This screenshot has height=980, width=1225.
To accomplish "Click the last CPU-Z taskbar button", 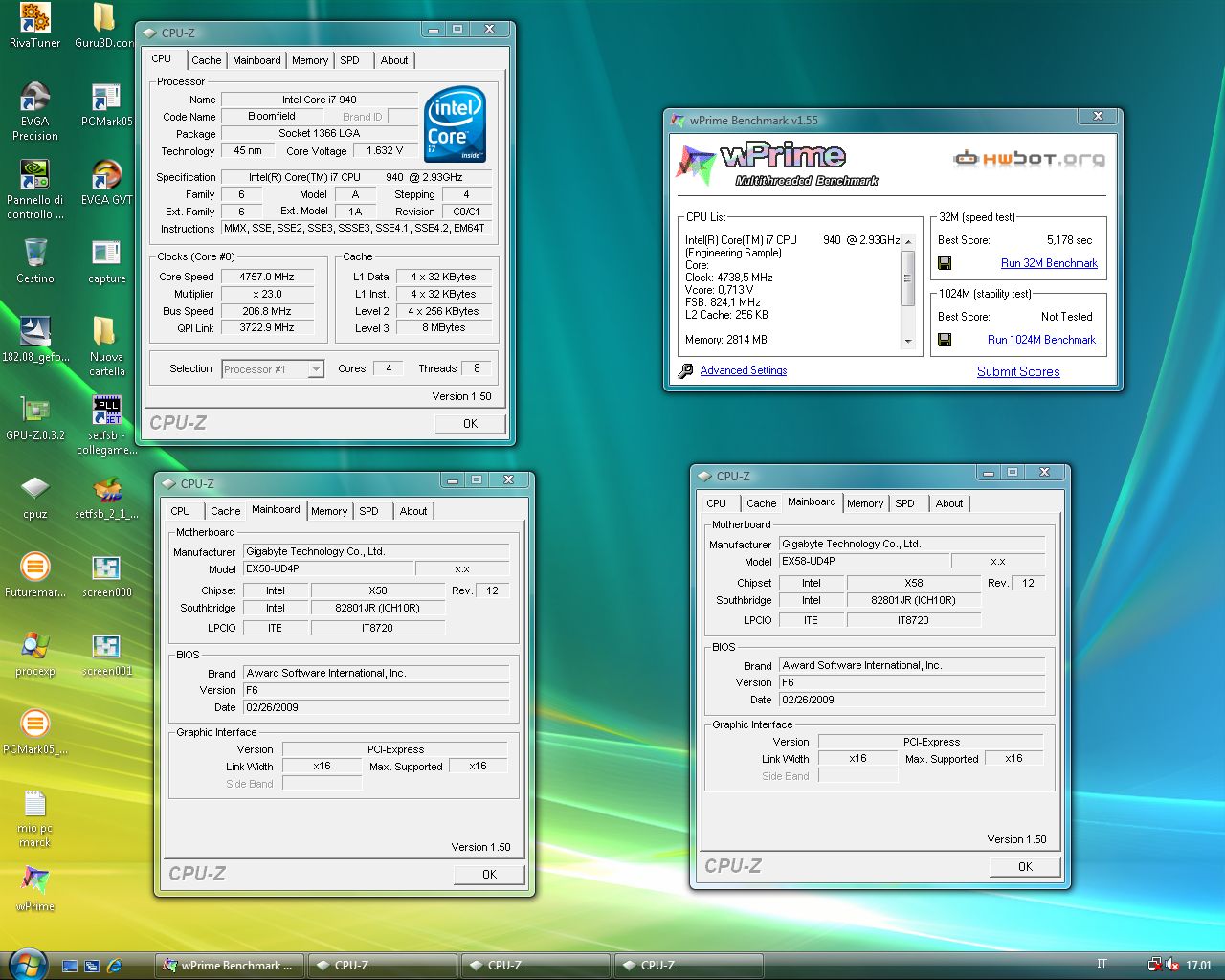I will pos(689,966).
